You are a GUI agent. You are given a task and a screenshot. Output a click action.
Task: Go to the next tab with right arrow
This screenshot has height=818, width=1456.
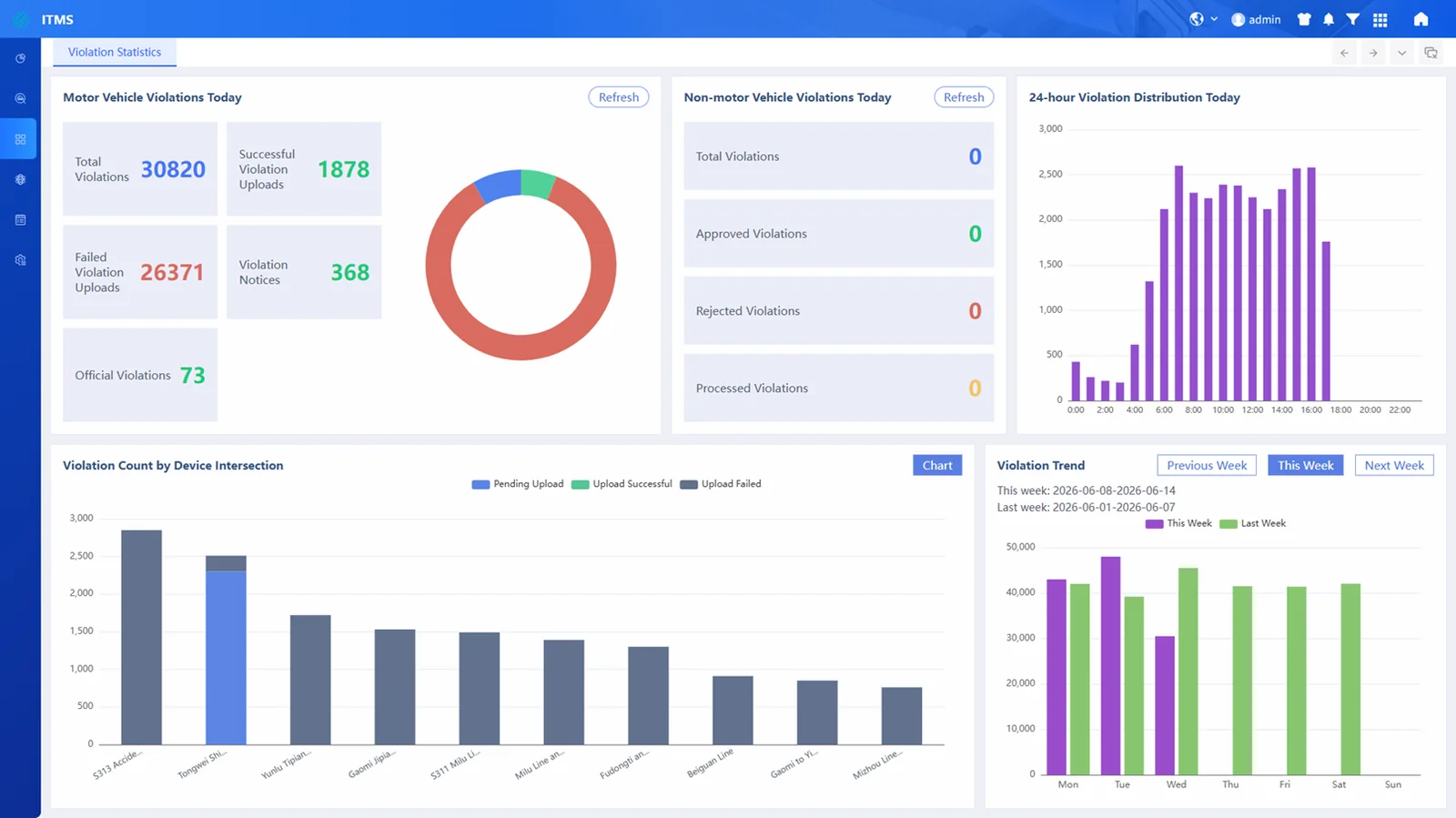tap(1373, 53)
